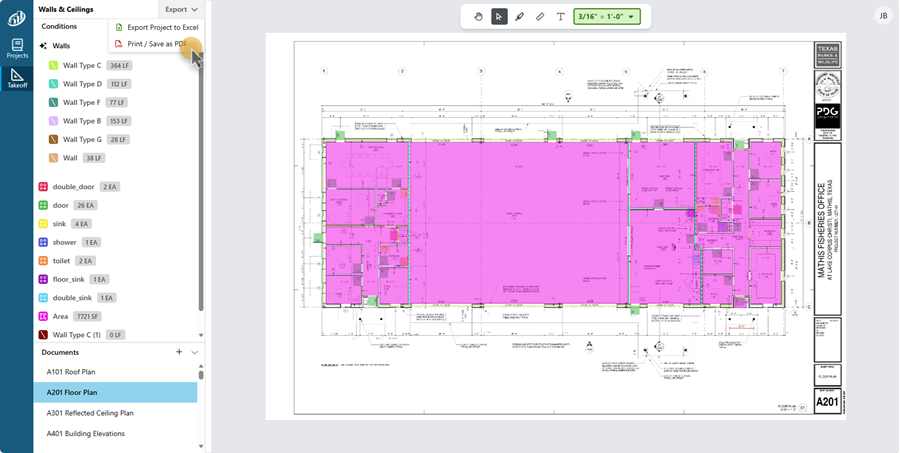Collapse the Documents section chevron

(x=195, y=353)
